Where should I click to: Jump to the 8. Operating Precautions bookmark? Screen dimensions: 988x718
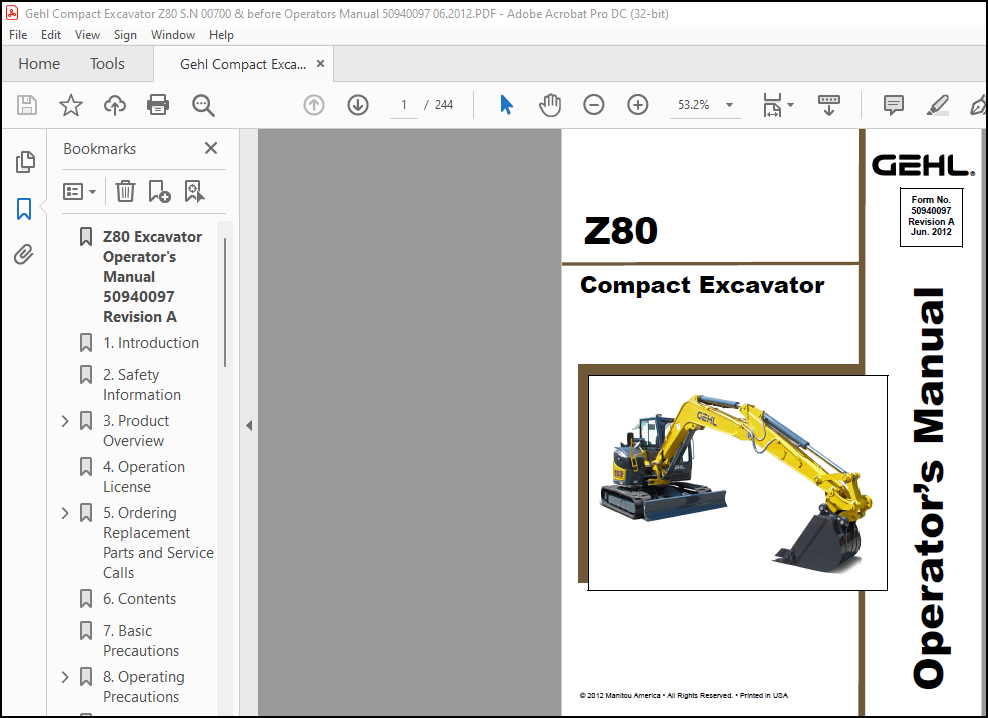click(144, 686)
